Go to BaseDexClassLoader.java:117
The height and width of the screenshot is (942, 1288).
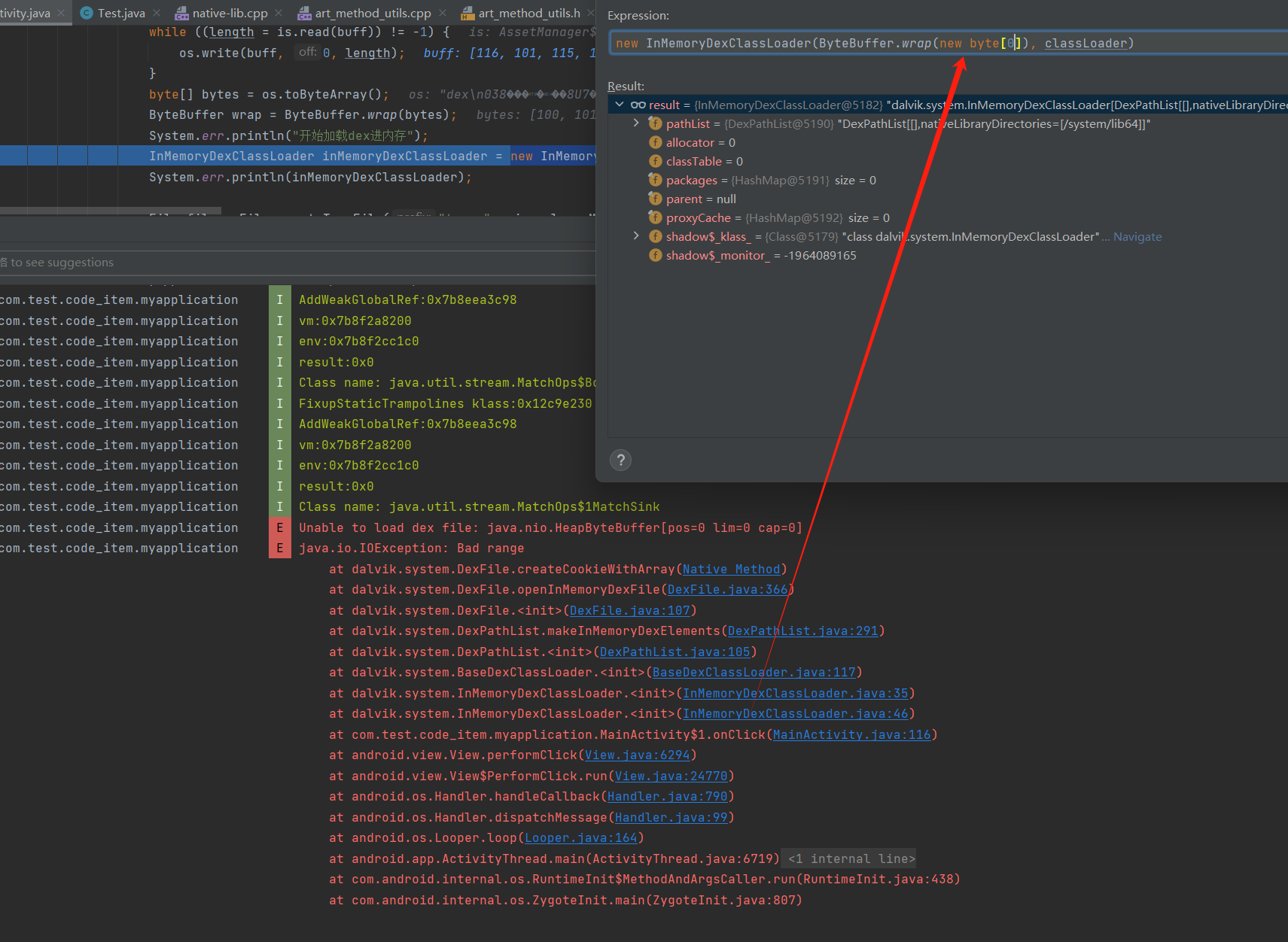point(754,672)
